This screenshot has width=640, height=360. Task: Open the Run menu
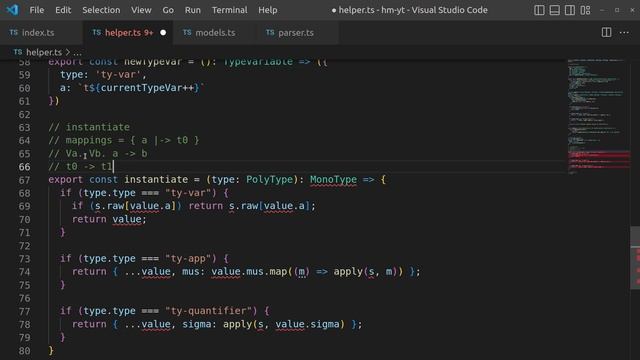point(193,10)
